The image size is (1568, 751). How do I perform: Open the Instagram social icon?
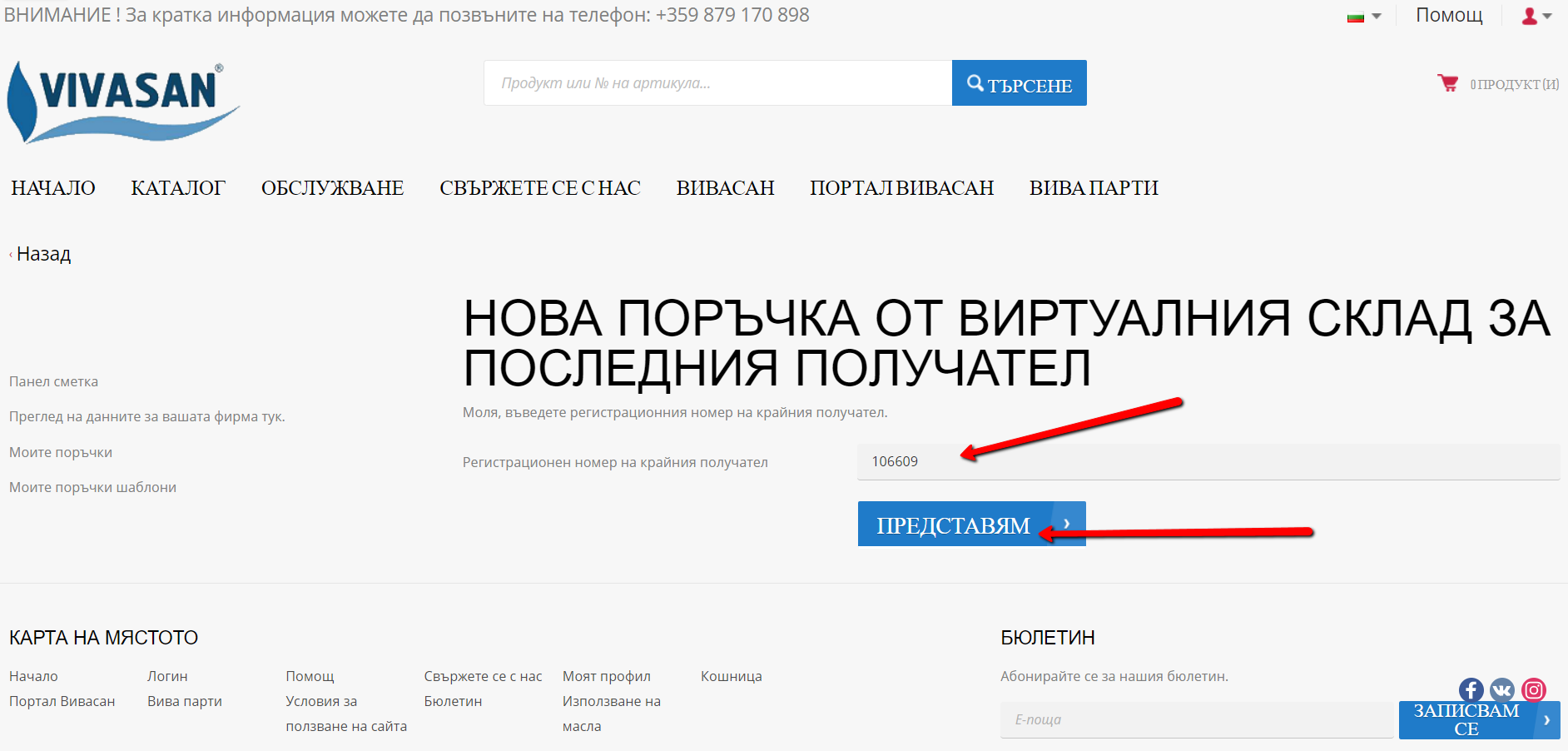tap(1534, 689)
